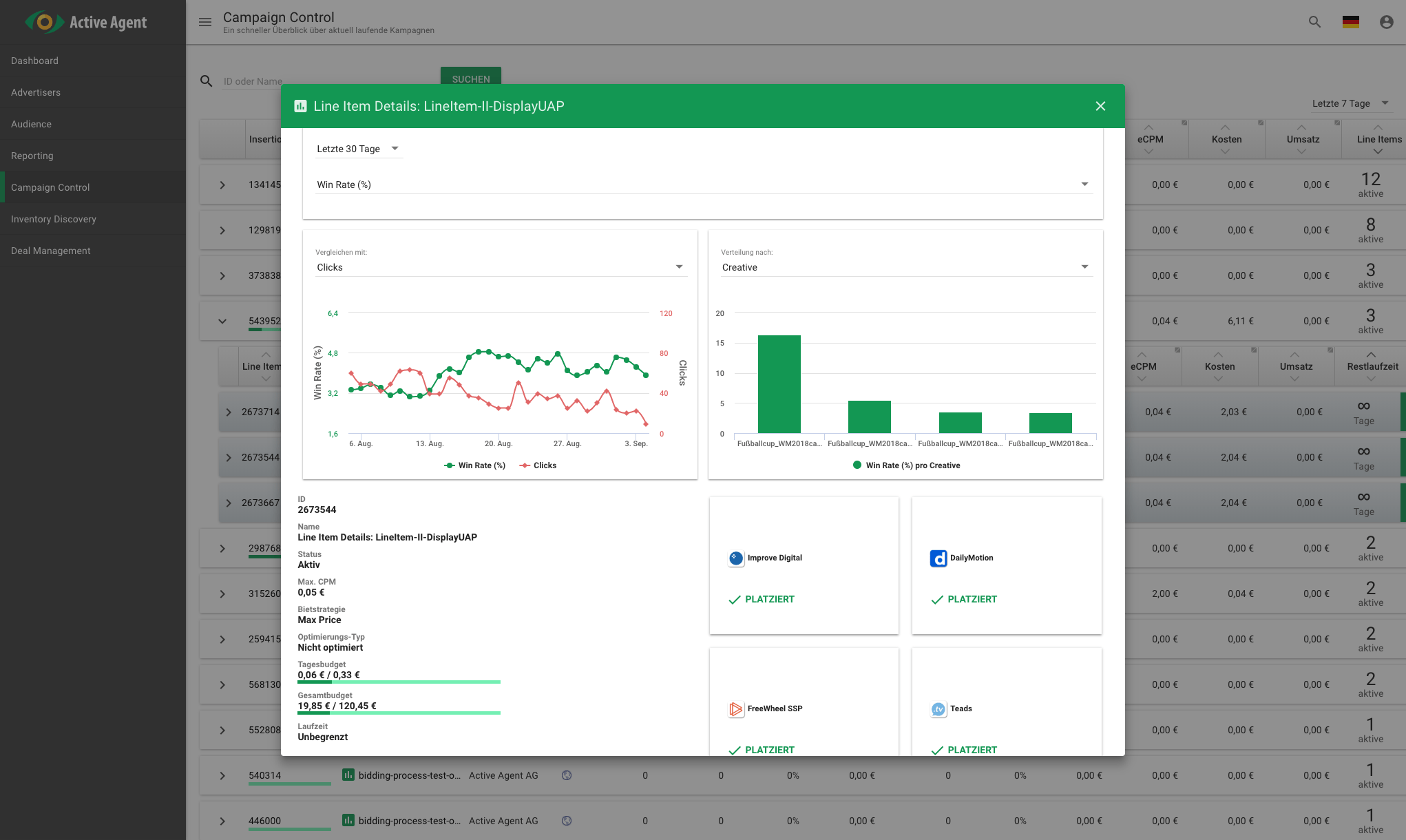Toggle the Win Rate (%) series in legend
This screenshot has height=840, width=1406.
tap(474, 465)
